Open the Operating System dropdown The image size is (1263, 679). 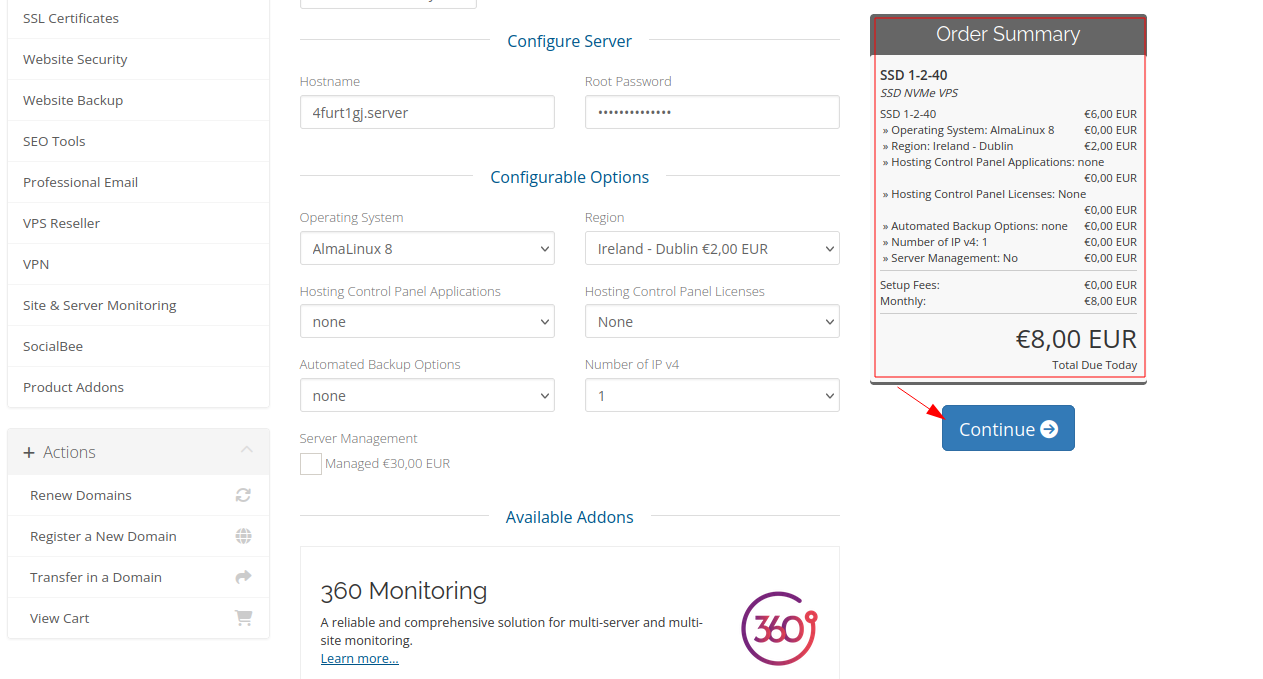(x=427, y=249)
